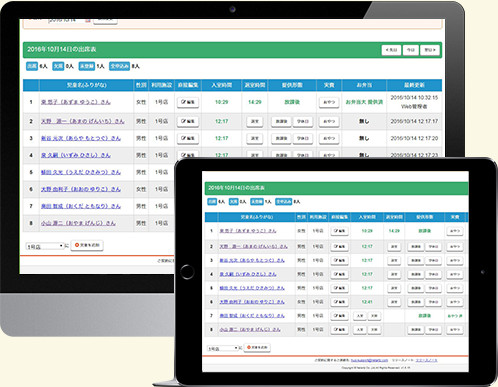
Task: Click row 6 退室 checkout button on tablet
Action: coord(394,302)
